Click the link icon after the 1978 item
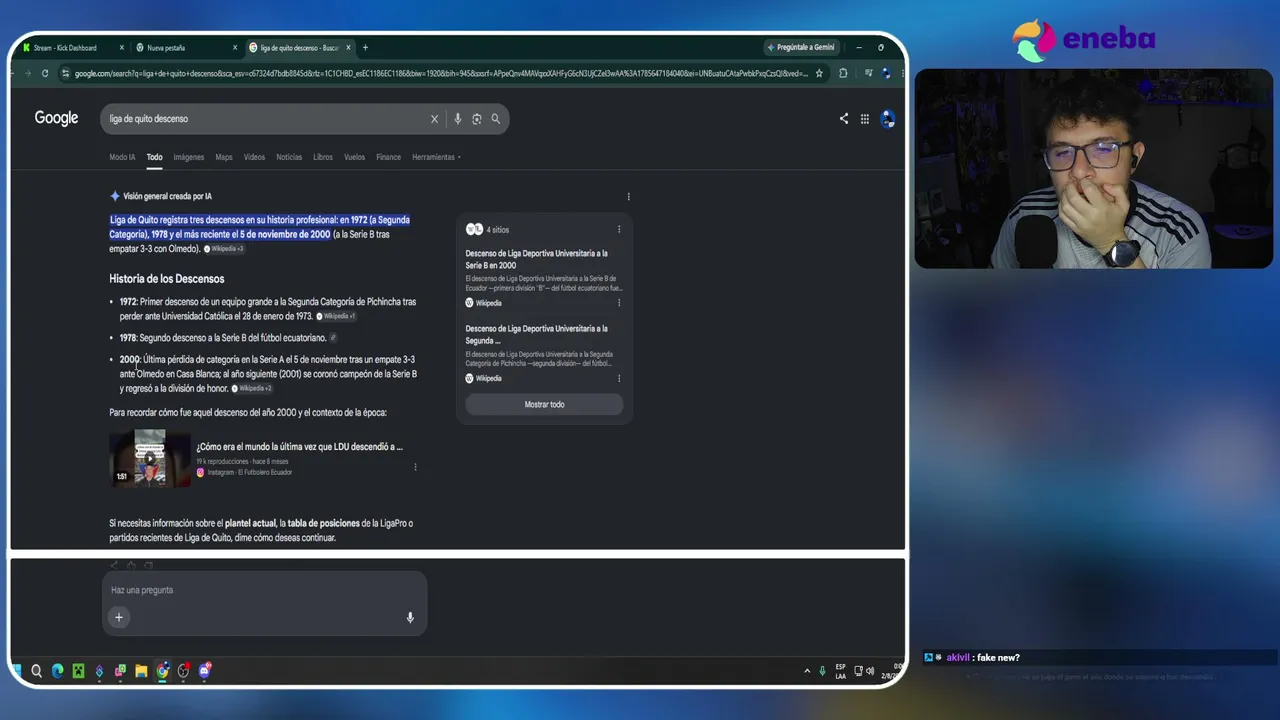 333,338
